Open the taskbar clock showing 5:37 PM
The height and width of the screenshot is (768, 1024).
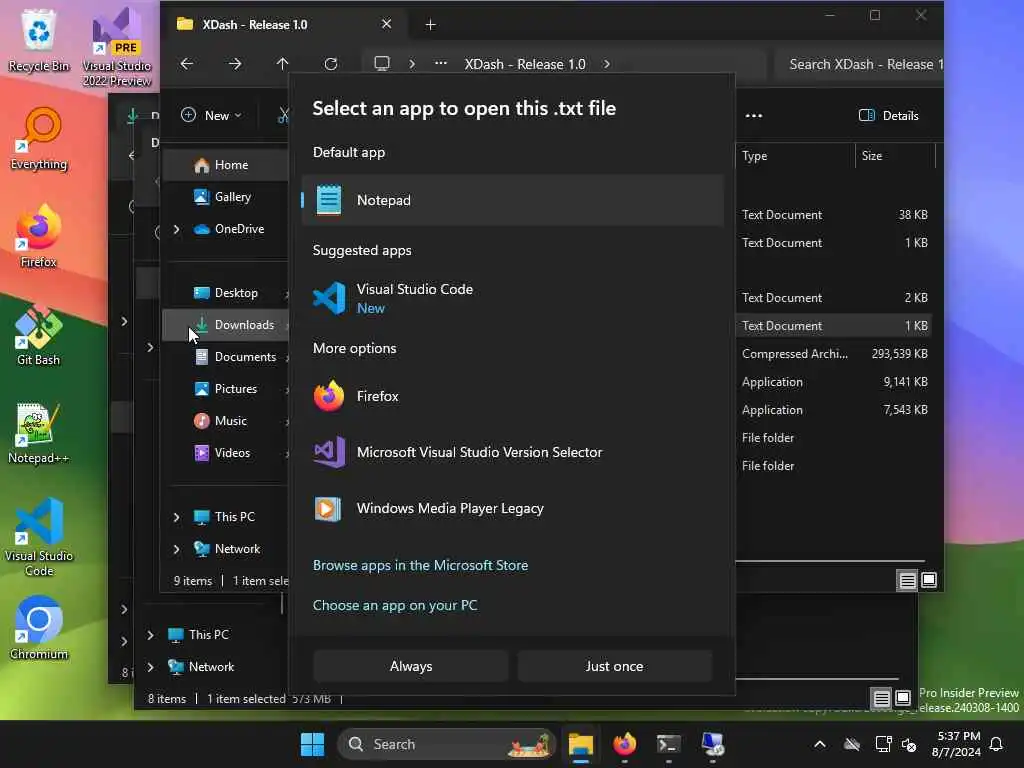(x=956, y=744)
